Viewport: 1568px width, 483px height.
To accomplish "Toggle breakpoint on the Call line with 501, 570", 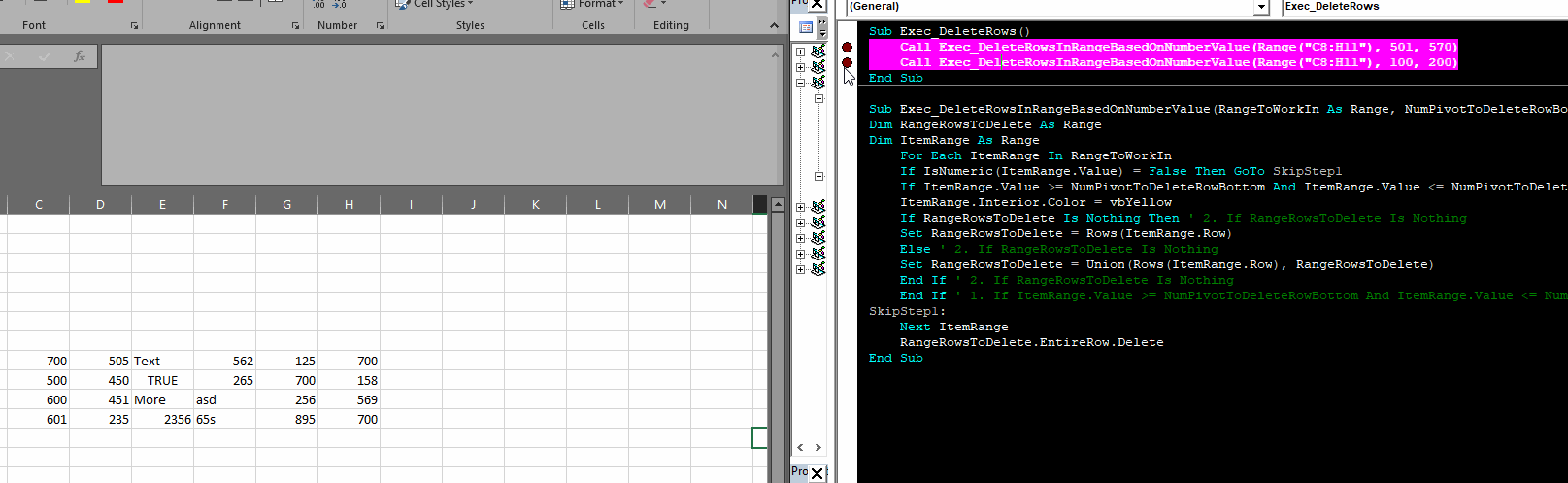I will [847, 47].
